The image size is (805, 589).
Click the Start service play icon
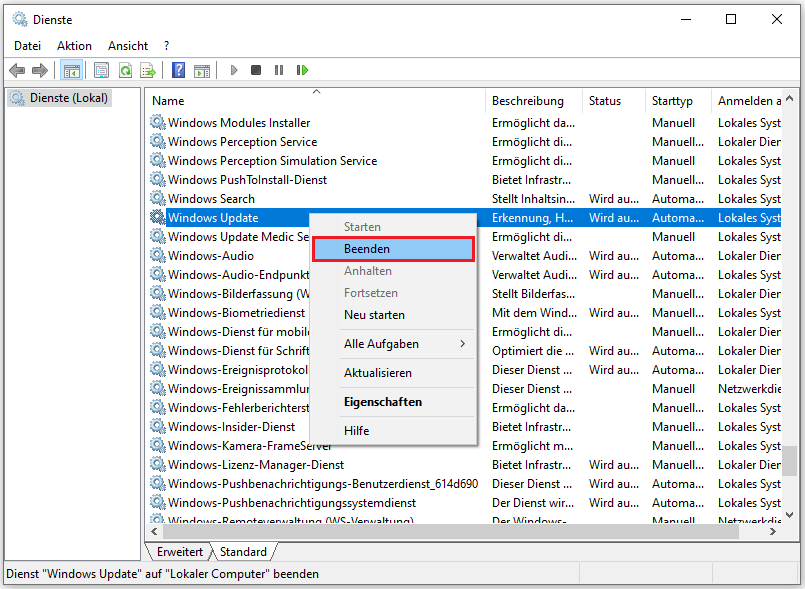pos(234,70)
